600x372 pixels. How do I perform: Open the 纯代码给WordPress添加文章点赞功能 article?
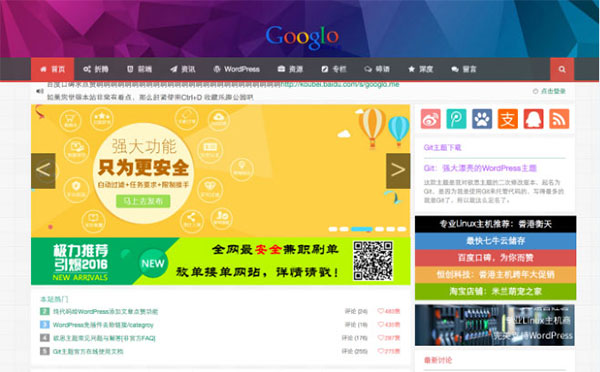pos(105,312)
